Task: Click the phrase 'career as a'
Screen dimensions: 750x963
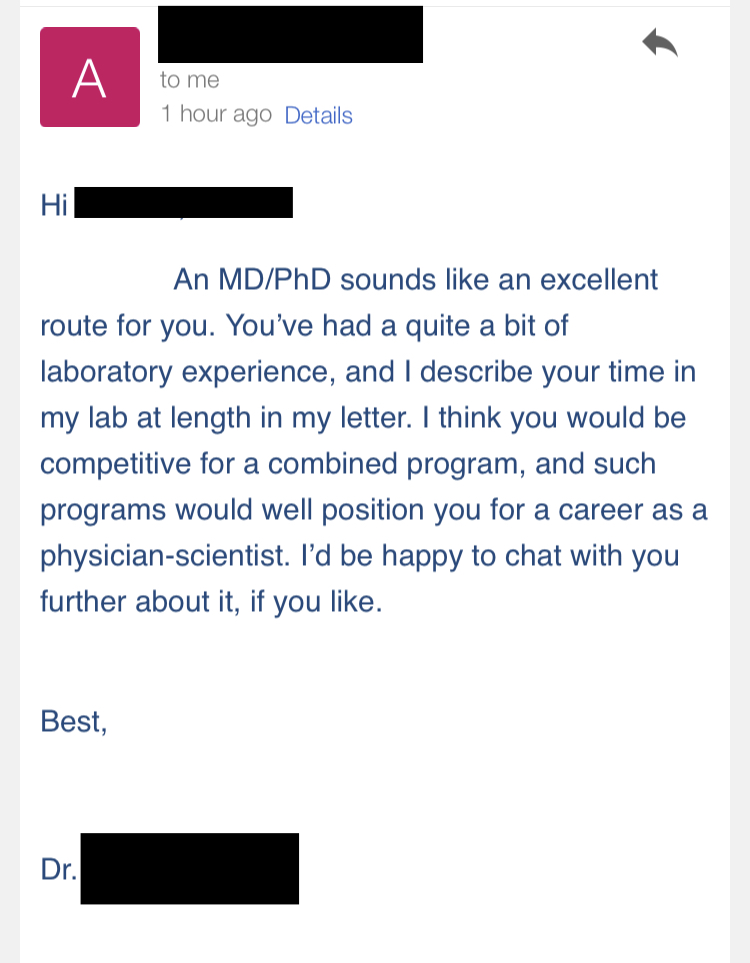Action: [633, 510]
